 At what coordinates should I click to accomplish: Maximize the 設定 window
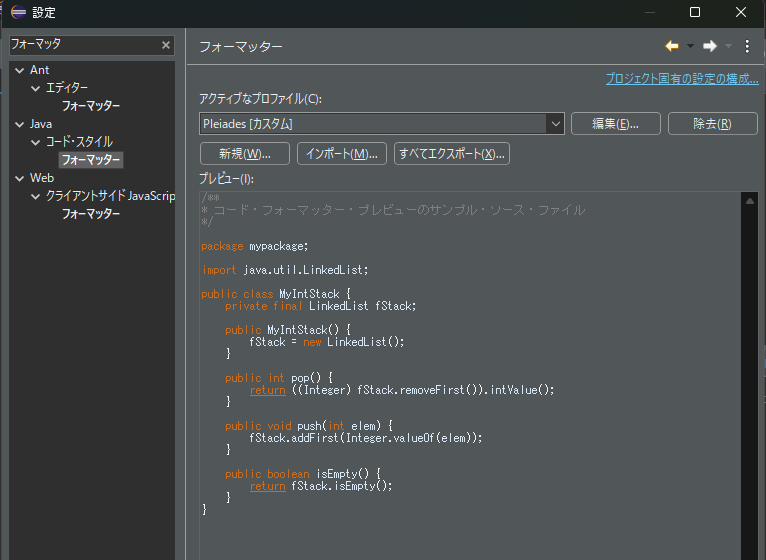695,13
